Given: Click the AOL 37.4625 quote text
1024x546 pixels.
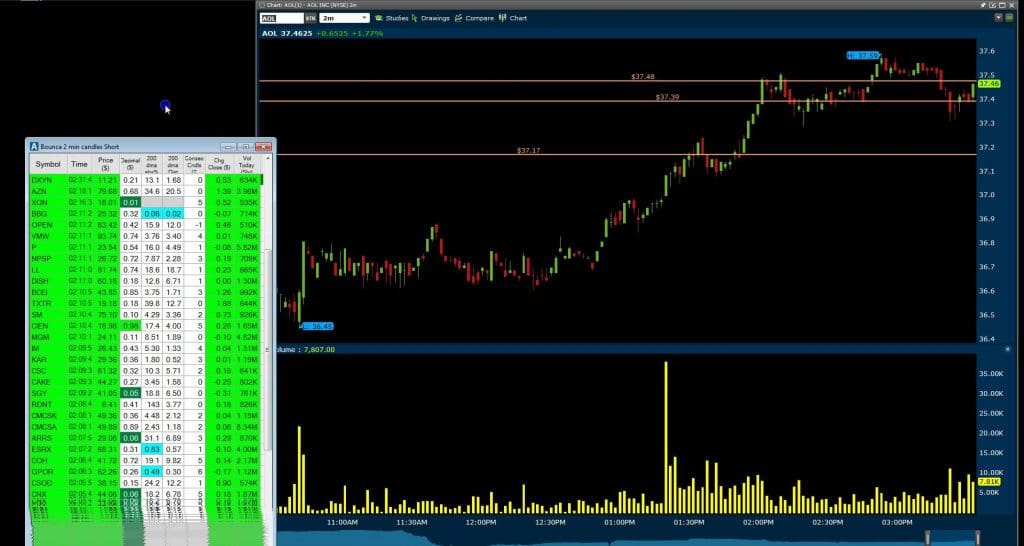Looking at the screenshot, I should pyautogui.click(x=287, y=33).
